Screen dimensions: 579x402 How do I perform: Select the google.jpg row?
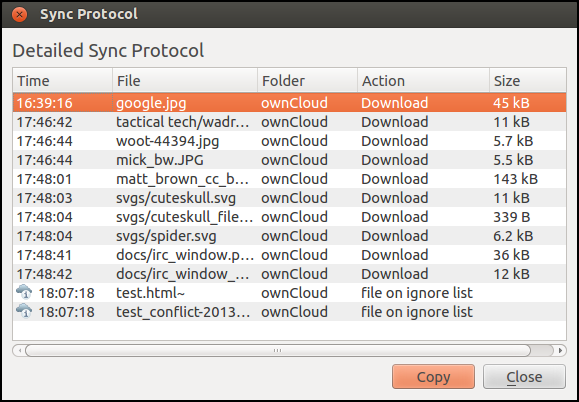pyautogui.click(x=290, y=103)
